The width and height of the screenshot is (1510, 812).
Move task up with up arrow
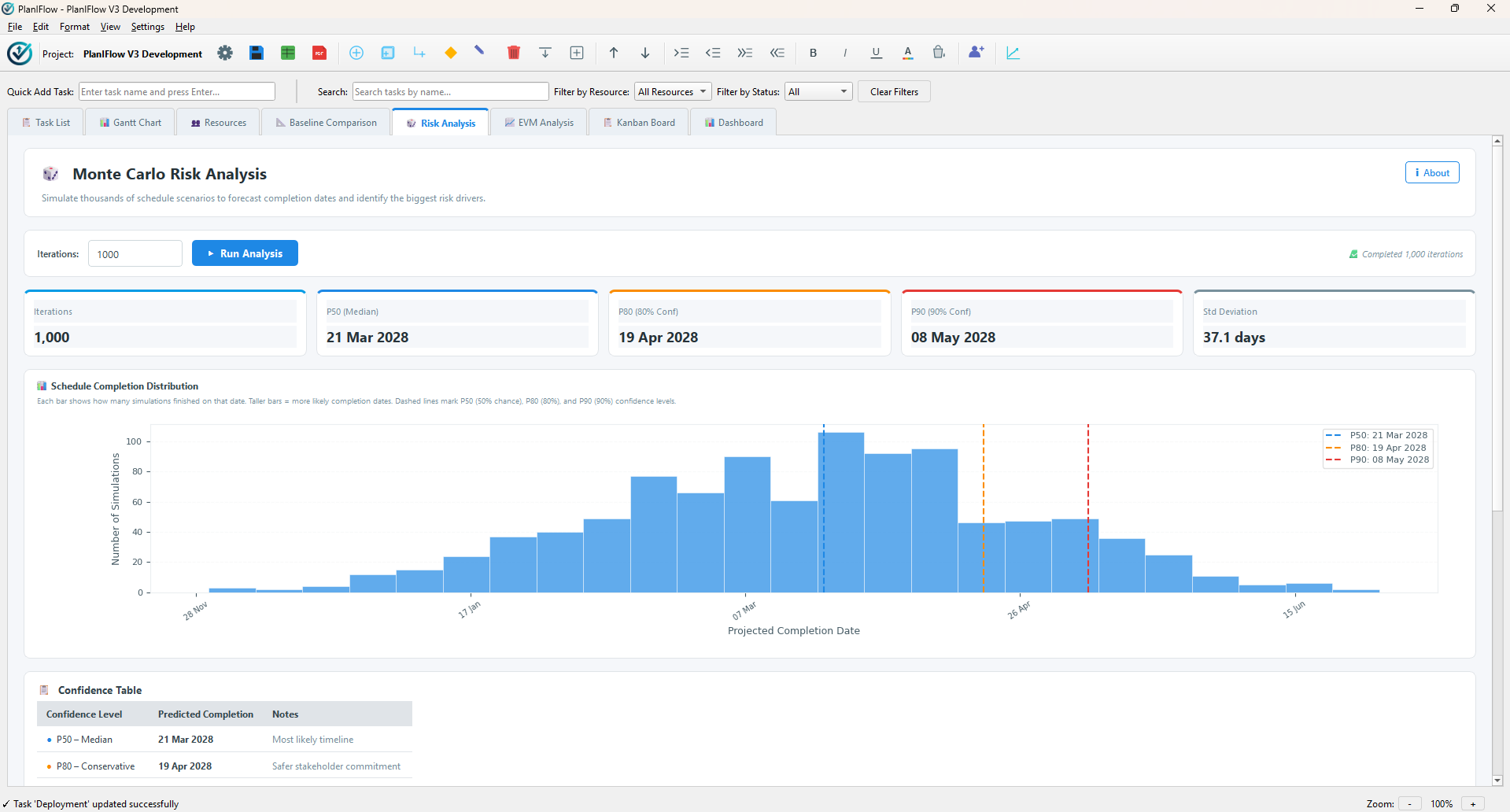(x=614, y=53)
